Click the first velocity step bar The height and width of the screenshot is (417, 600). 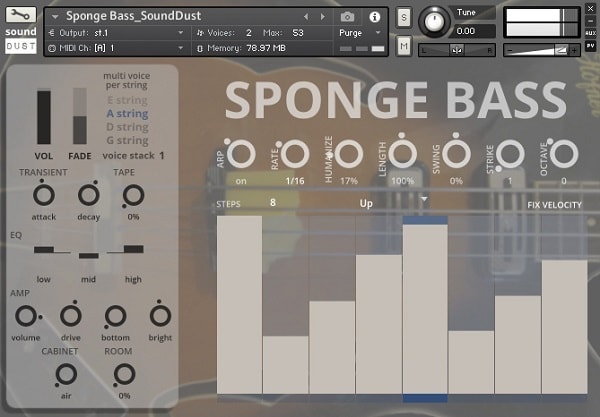point(240,305)
